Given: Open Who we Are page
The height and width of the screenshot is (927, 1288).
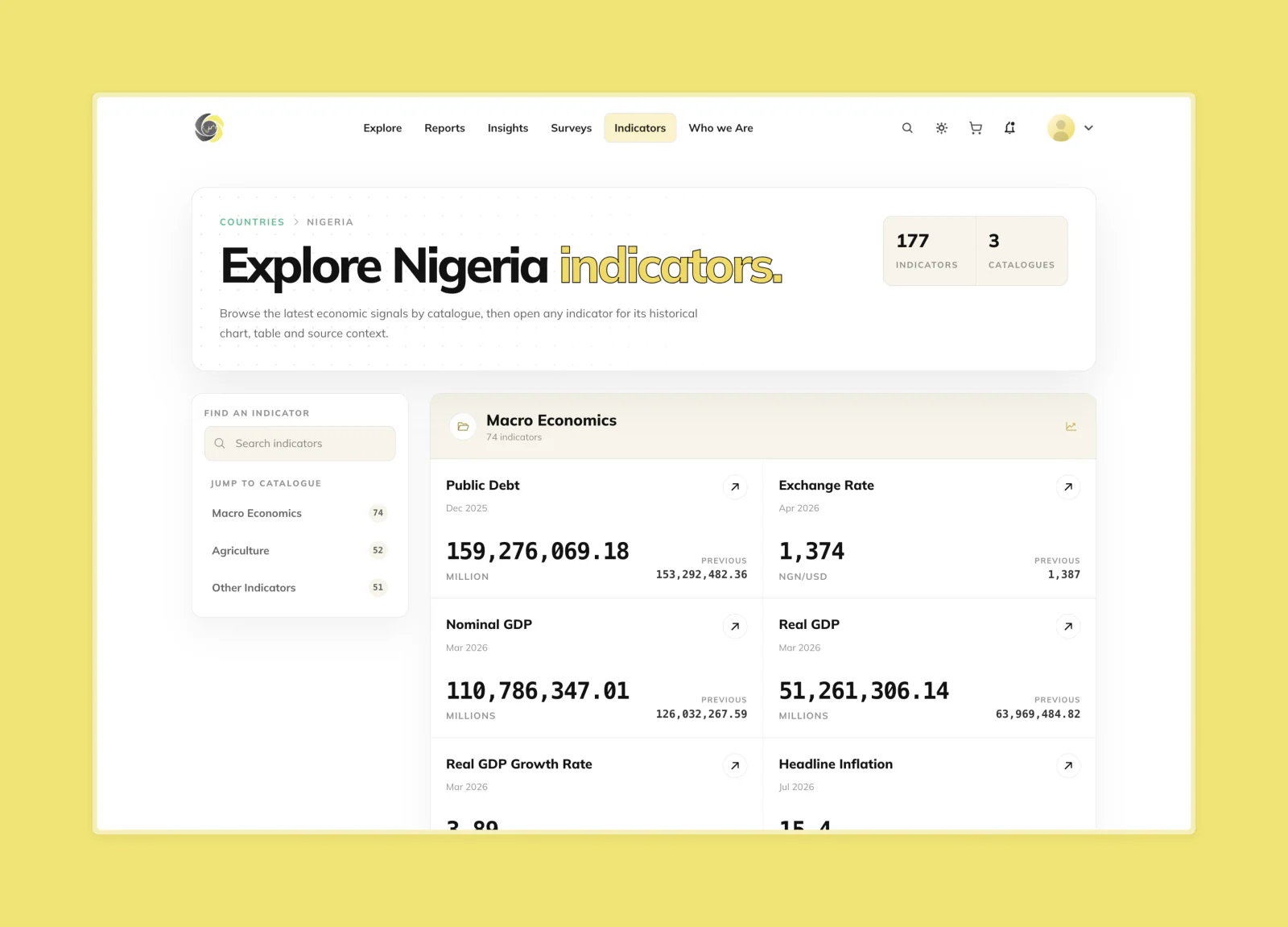Looking at the screenshot, I should pos(720,128).
